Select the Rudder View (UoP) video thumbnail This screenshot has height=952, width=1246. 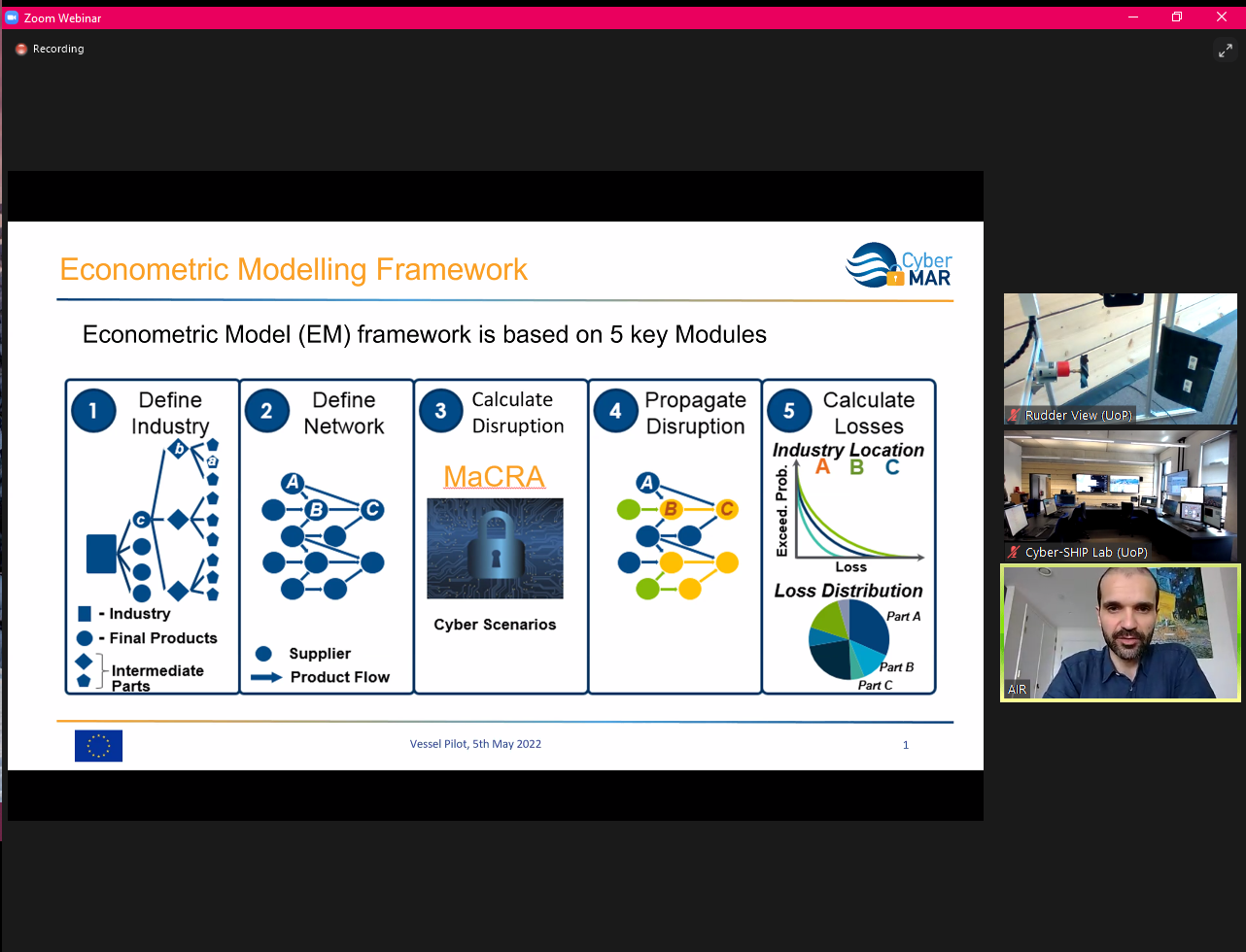click(1120, 357)
